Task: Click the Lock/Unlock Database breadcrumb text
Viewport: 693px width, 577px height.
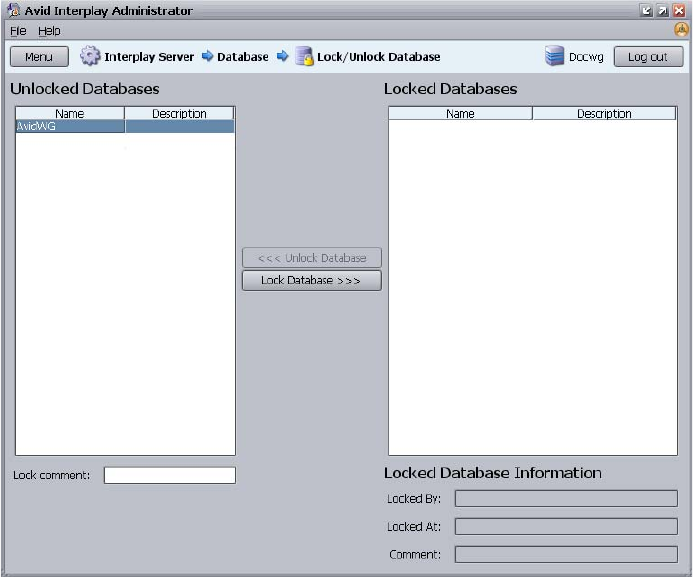Action: coord(379,57)
